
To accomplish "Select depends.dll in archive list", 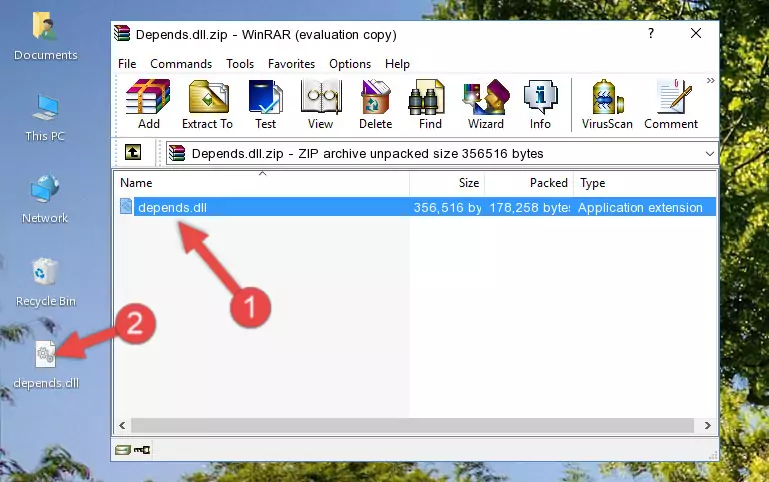I will pyautogui.click(x=172, y=207).
